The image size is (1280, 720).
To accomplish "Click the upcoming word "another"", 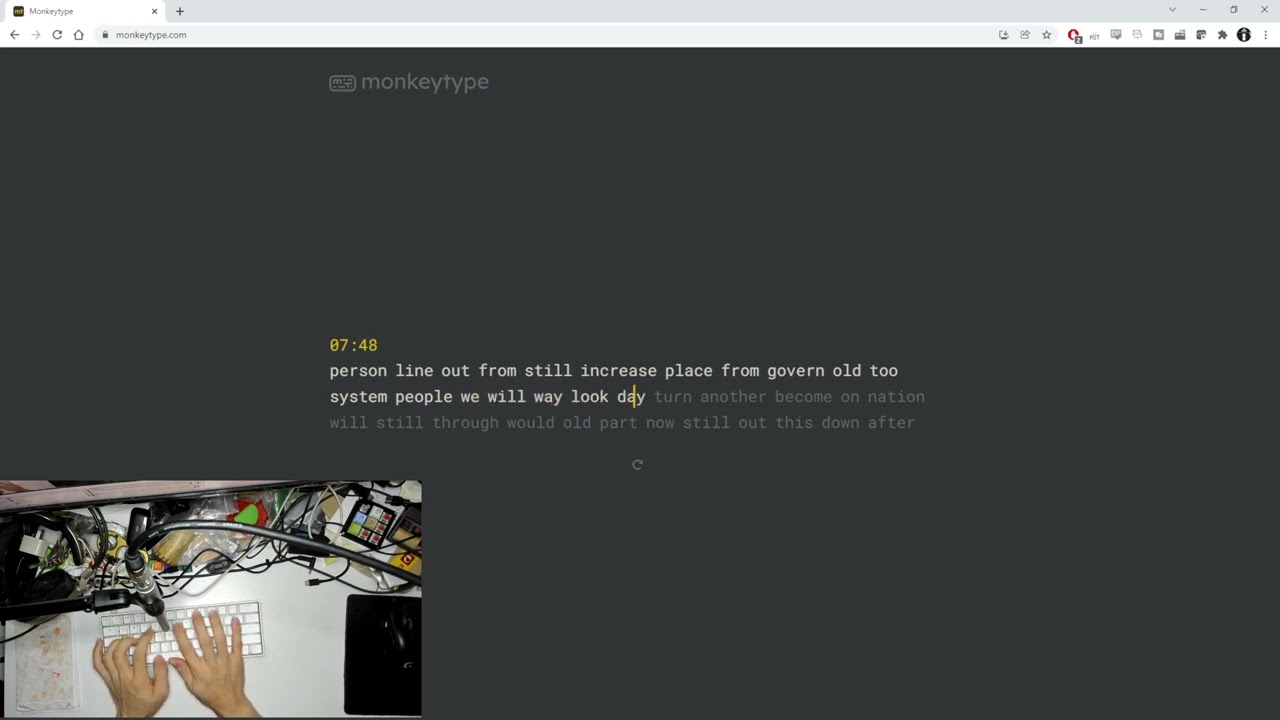I will coord(733,397).
